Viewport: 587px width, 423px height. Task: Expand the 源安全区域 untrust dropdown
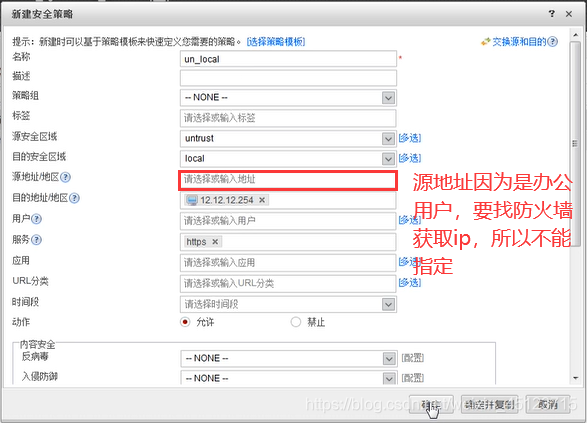(389, 139)
